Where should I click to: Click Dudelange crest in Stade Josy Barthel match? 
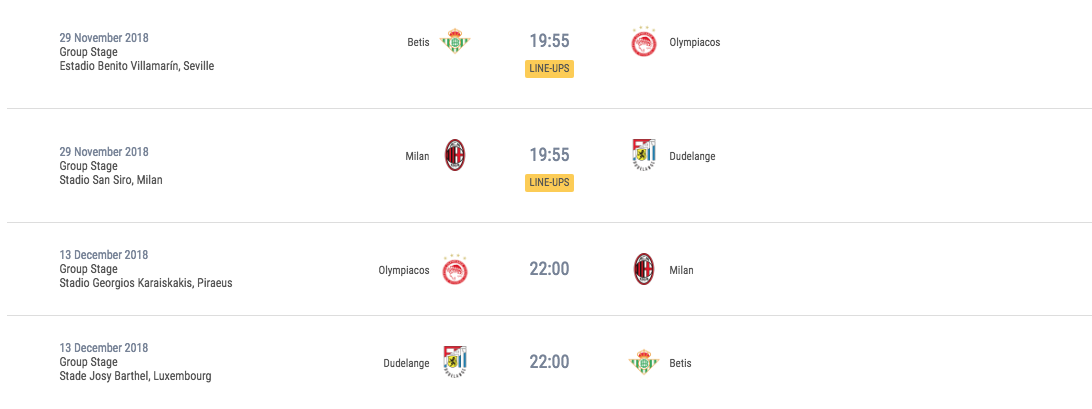pos(455,362)
